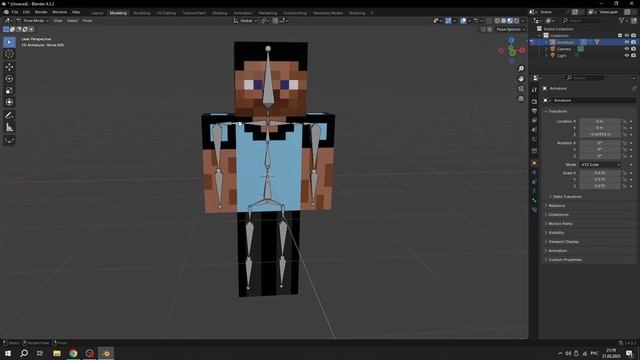Hide the Light in viewport via eye icon

627,55
